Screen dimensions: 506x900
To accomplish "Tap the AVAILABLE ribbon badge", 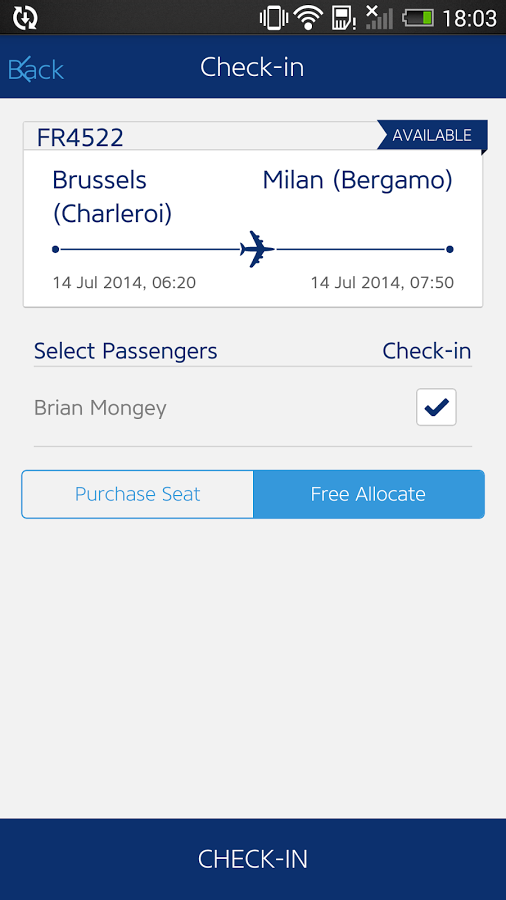I will point(432,135).
